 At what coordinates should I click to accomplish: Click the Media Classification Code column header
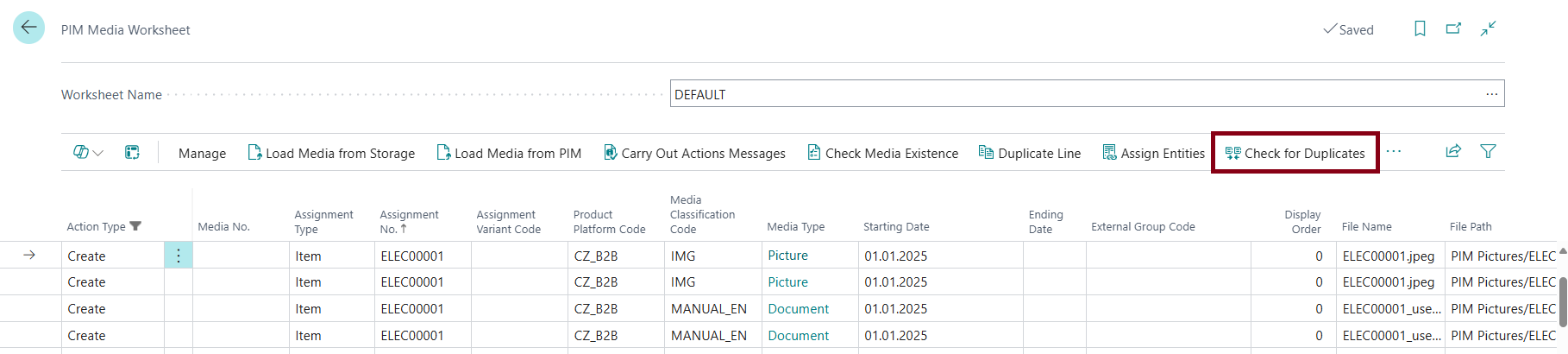[x=702, y=214]
